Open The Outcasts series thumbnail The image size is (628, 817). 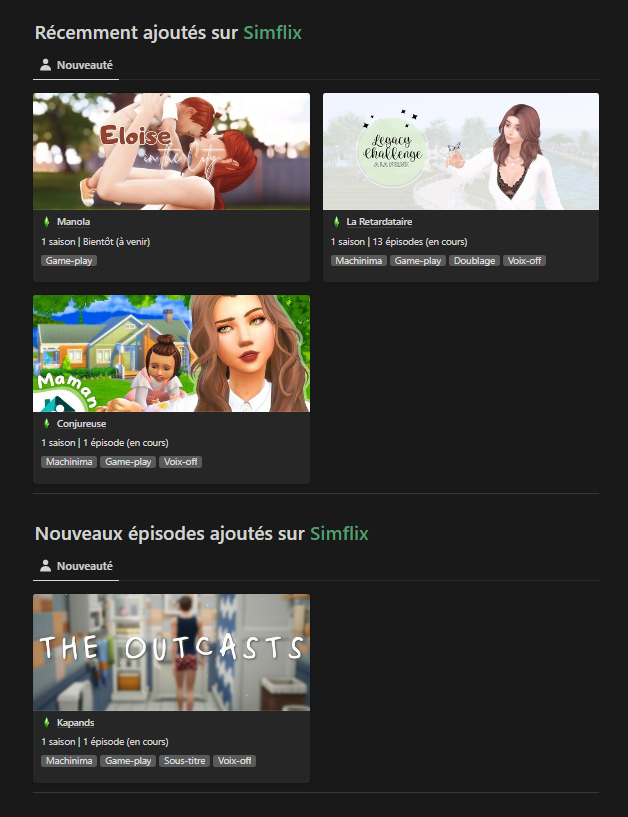point(171,652)
